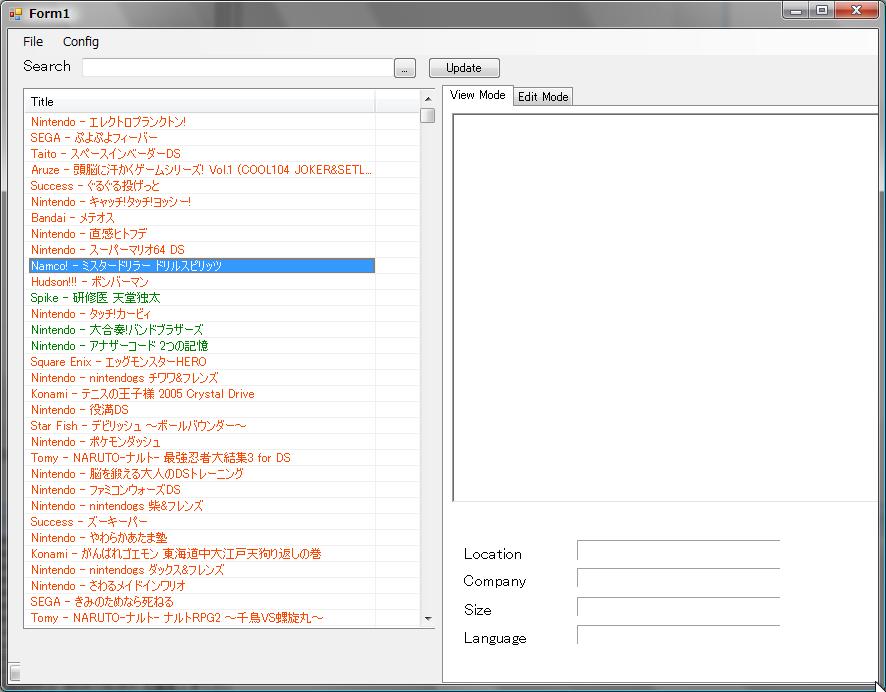Click into the Language field
Image resolution: width=886 pixels, height=692 pixels.
[x=678, y=635]
